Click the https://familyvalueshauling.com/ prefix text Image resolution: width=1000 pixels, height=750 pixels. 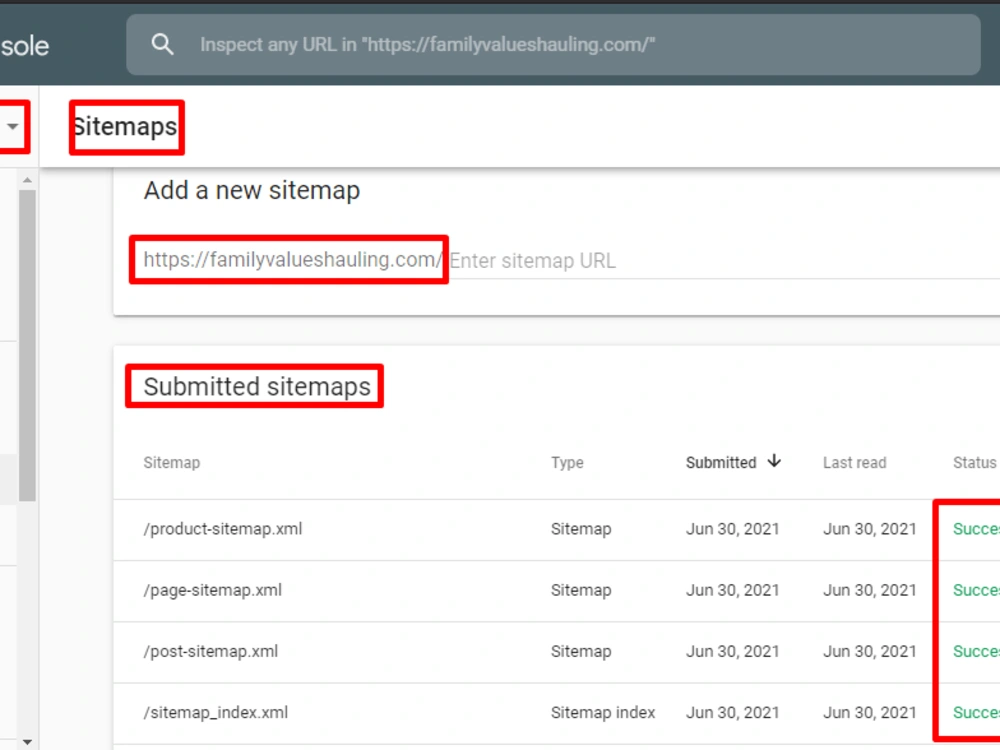(x=293, y=260)
